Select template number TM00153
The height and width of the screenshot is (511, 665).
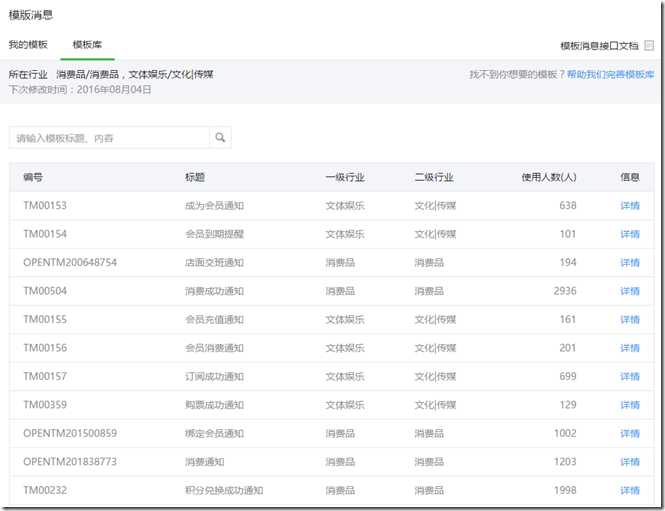pyautogui.click(x=45, y=206)
